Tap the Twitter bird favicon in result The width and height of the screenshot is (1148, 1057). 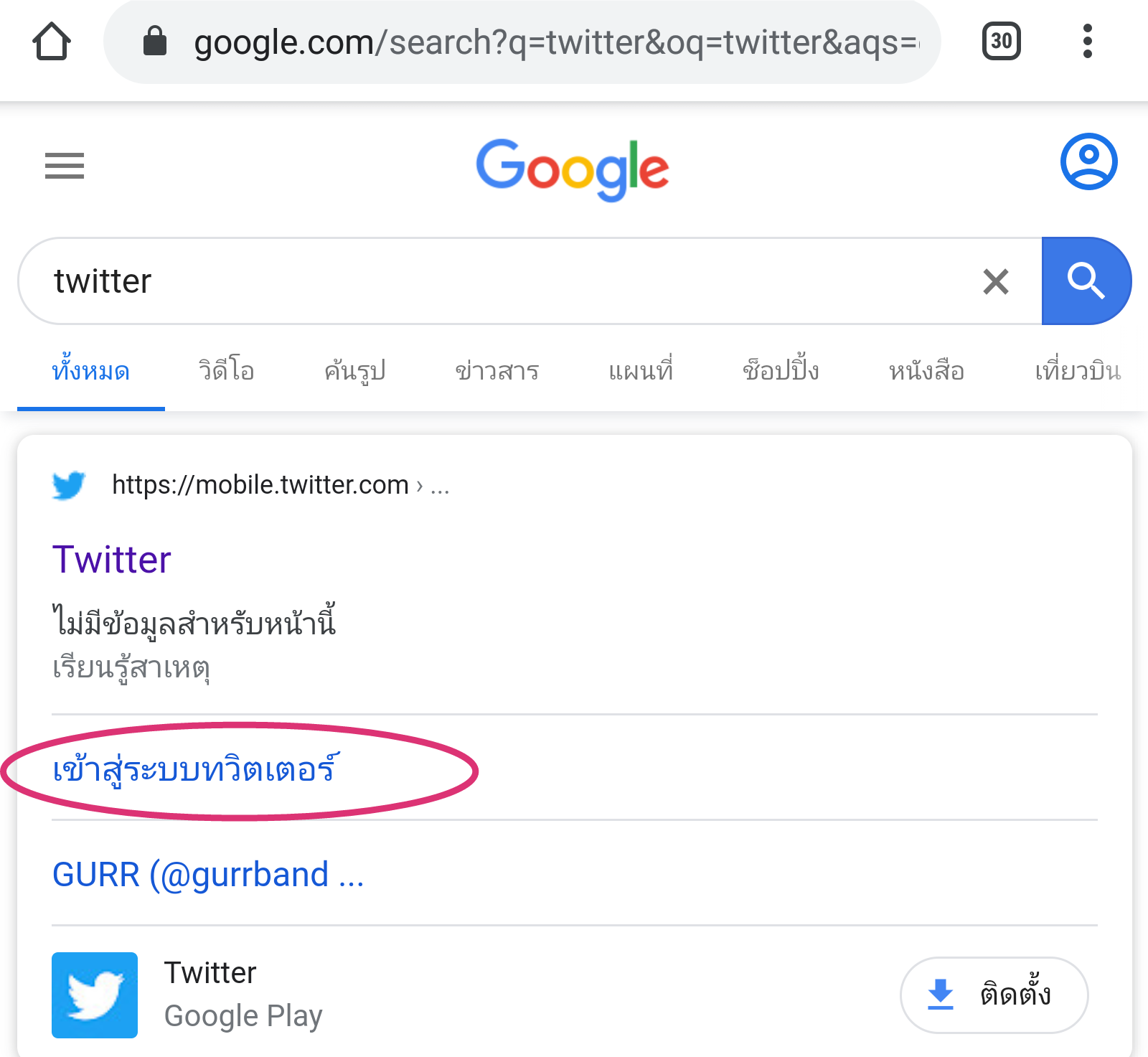coord(69,485)
